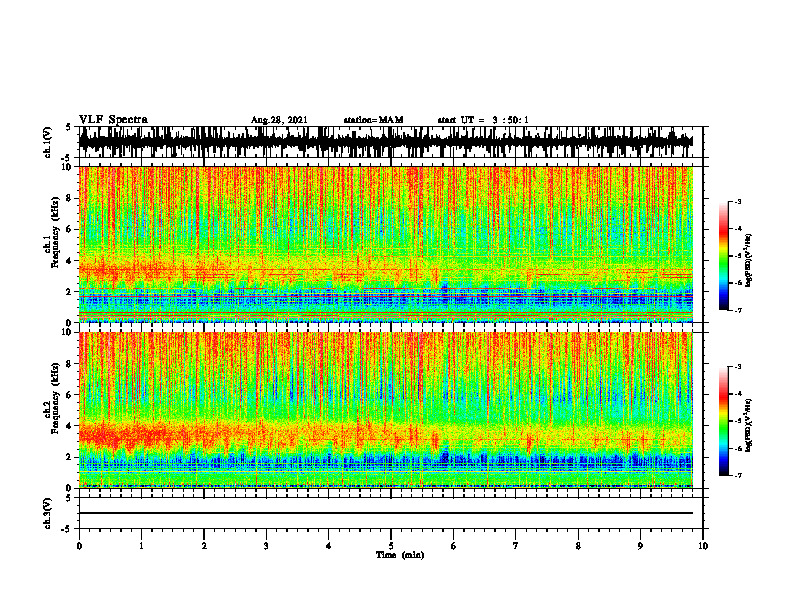The height and width of the screenshot is (612, 792).
Task: Click the '-3' label on ch.2 colorbar
Action: pos(737,367)
